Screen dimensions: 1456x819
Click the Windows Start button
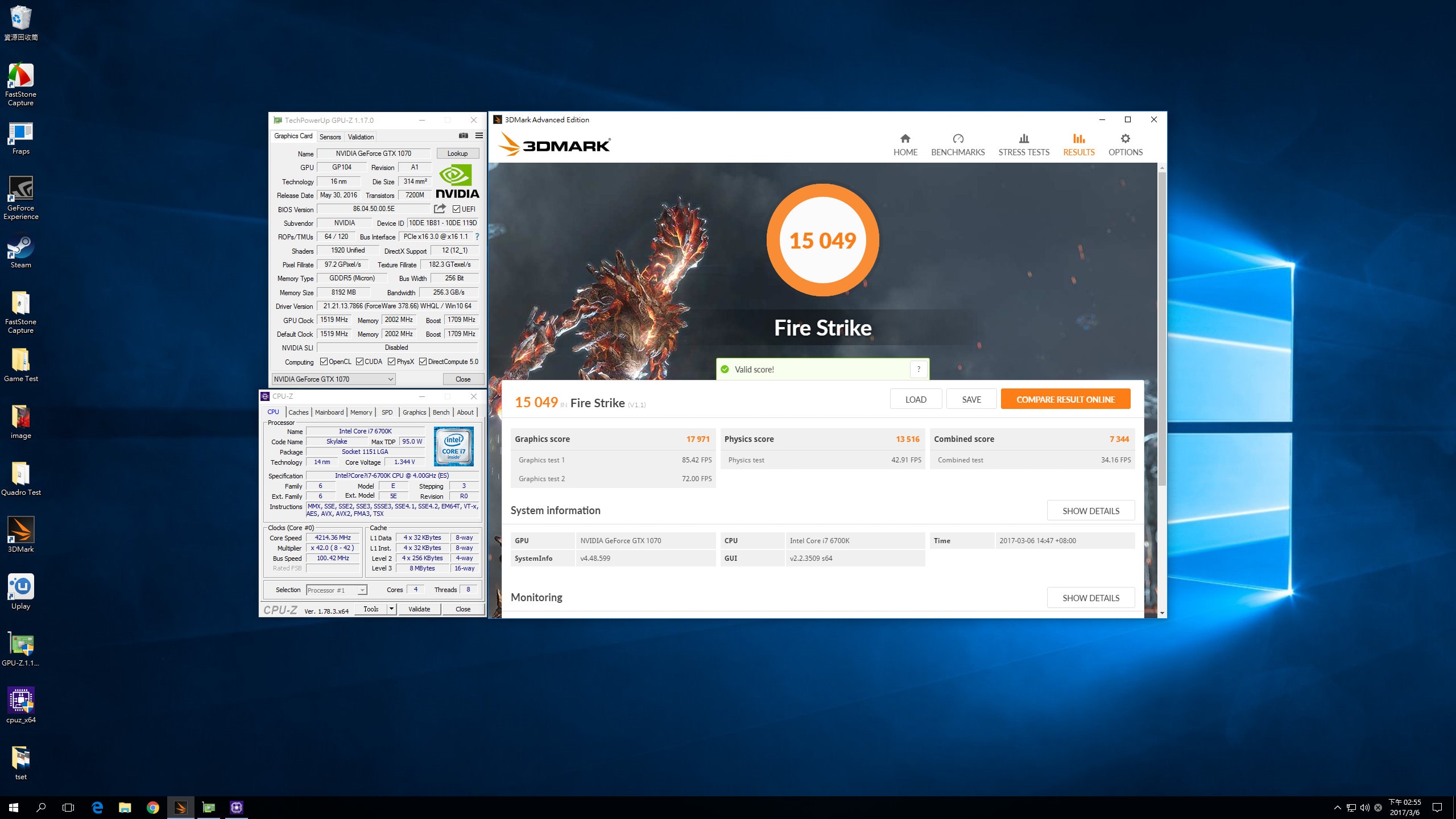pyautogui.click(x=14, y=808)
